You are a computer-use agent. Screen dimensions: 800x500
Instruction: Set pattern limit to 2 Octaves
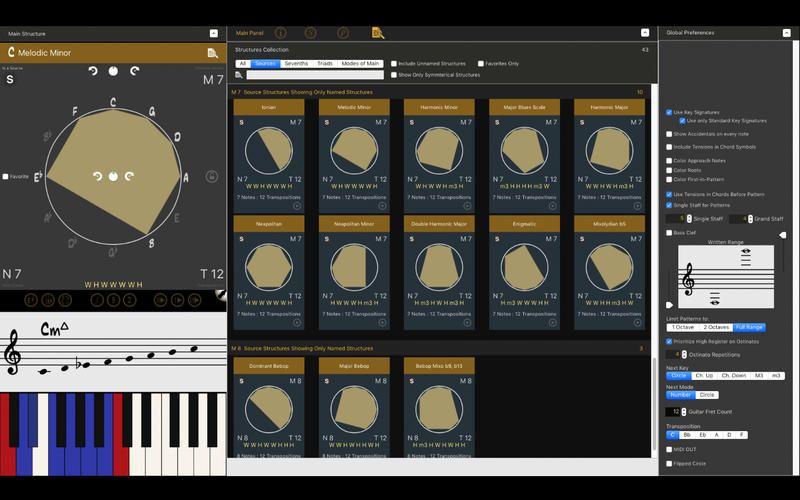click(x=716, y=327)
